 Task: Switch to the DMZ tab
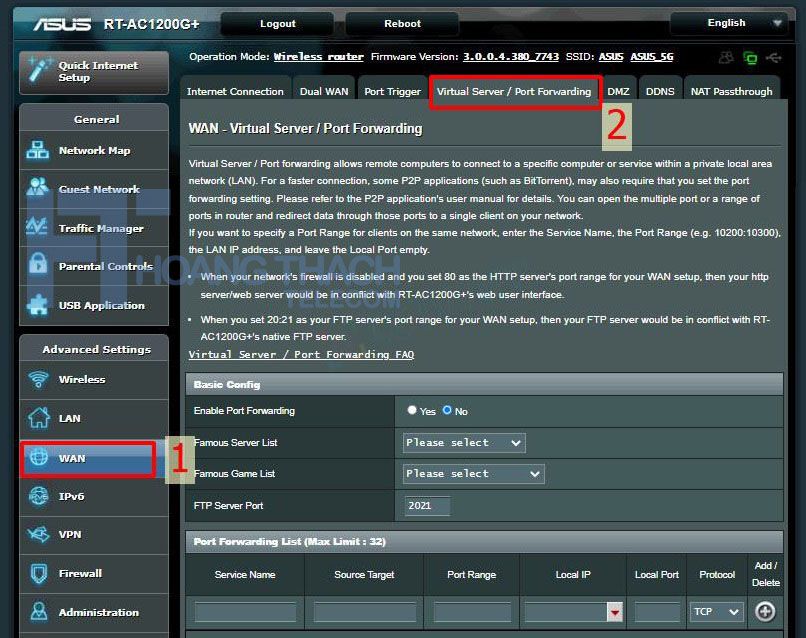[618, 92]
